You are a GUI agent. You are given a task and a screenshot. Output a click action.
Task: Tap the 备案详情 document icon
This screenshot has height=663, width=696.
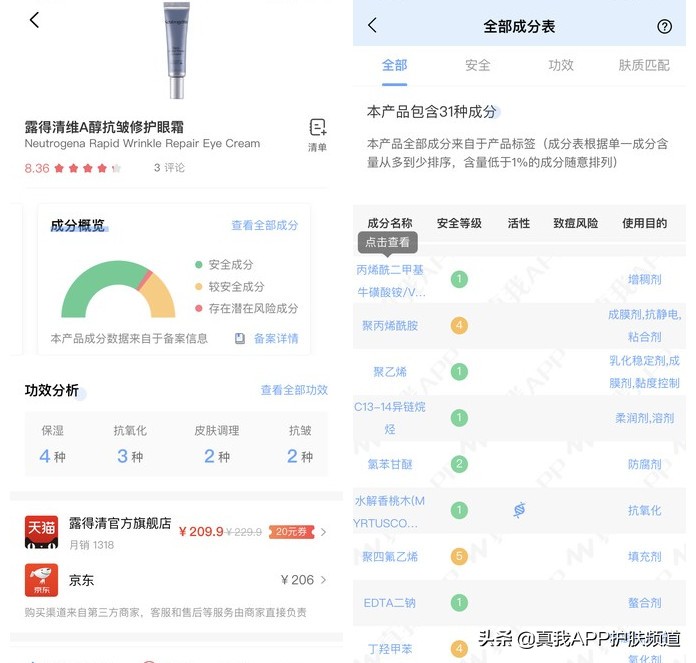pyautogui.click(x=240, y=339)
